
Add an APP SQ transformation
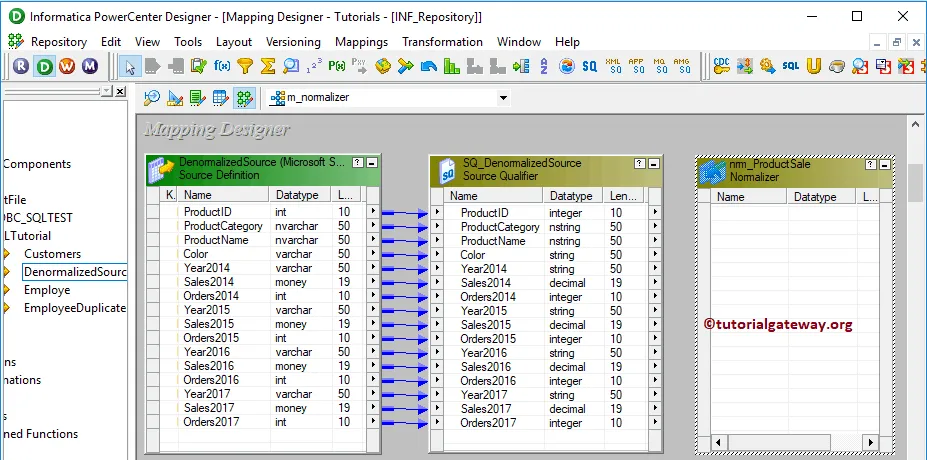point(637,66)
